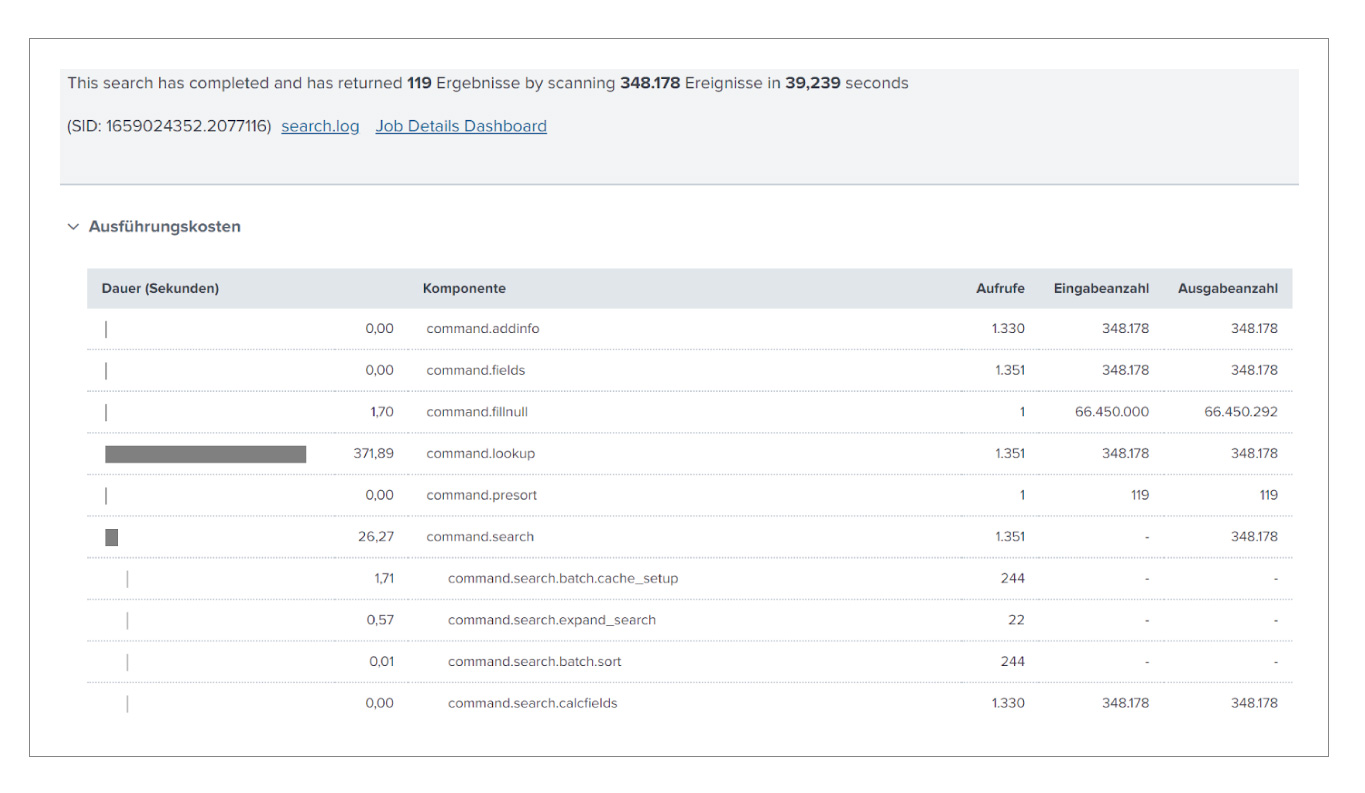Viewport: 1365px width, 793px height.
Task: Select the command.fields component name
Action: coord(475,371)
